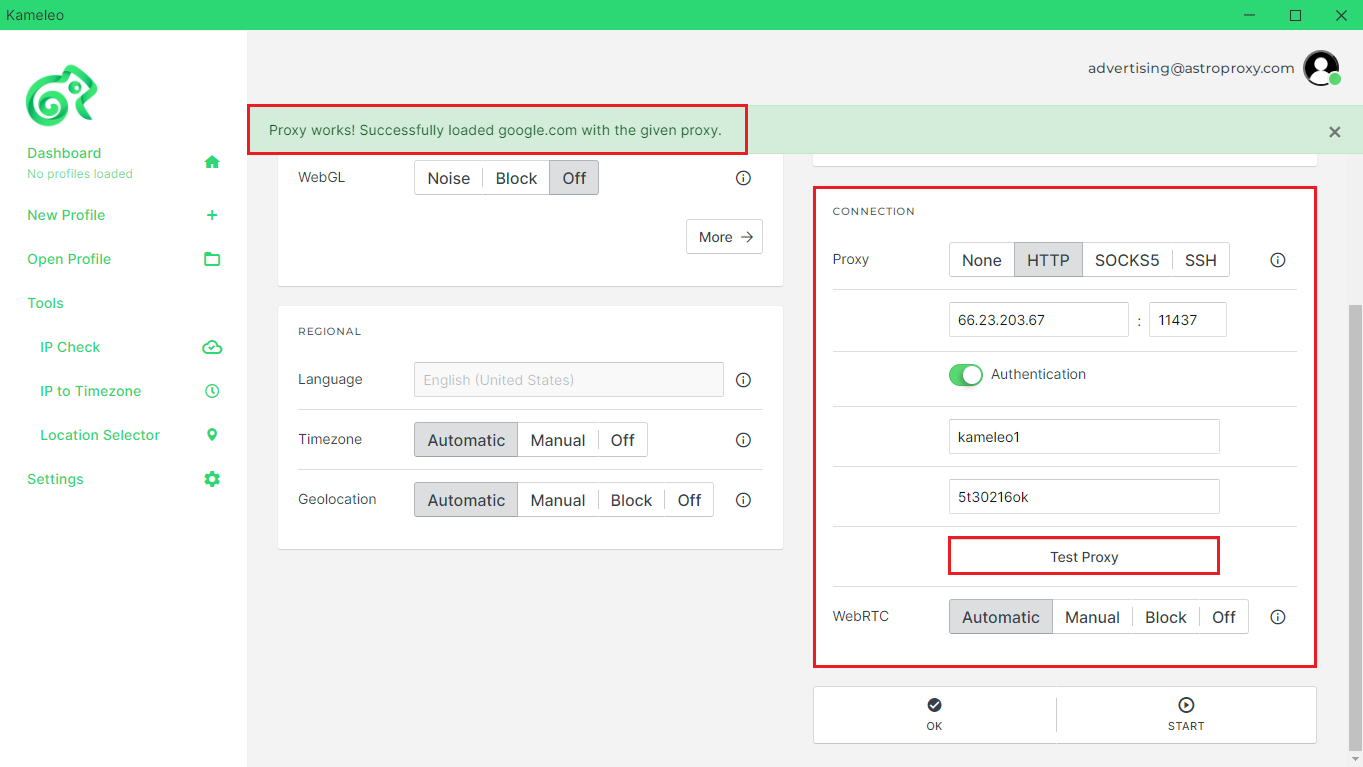Select SOCKS5 proxy type
Image resolution: width=1363 pixels, height=767 pixels.
click(1127, 260)
